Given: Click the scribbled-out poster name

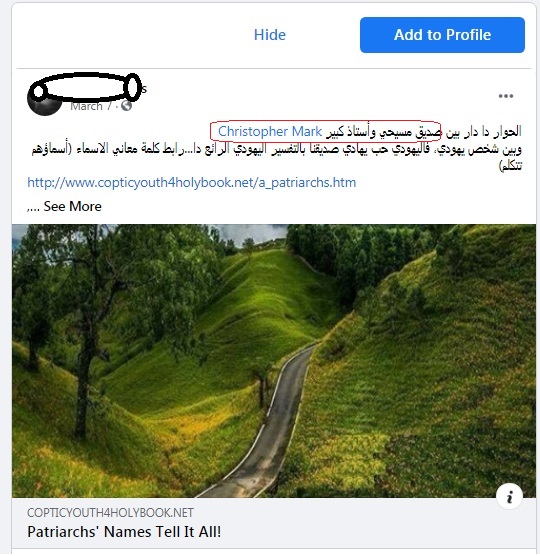Looking at the screenshot, I should (85, 87).
